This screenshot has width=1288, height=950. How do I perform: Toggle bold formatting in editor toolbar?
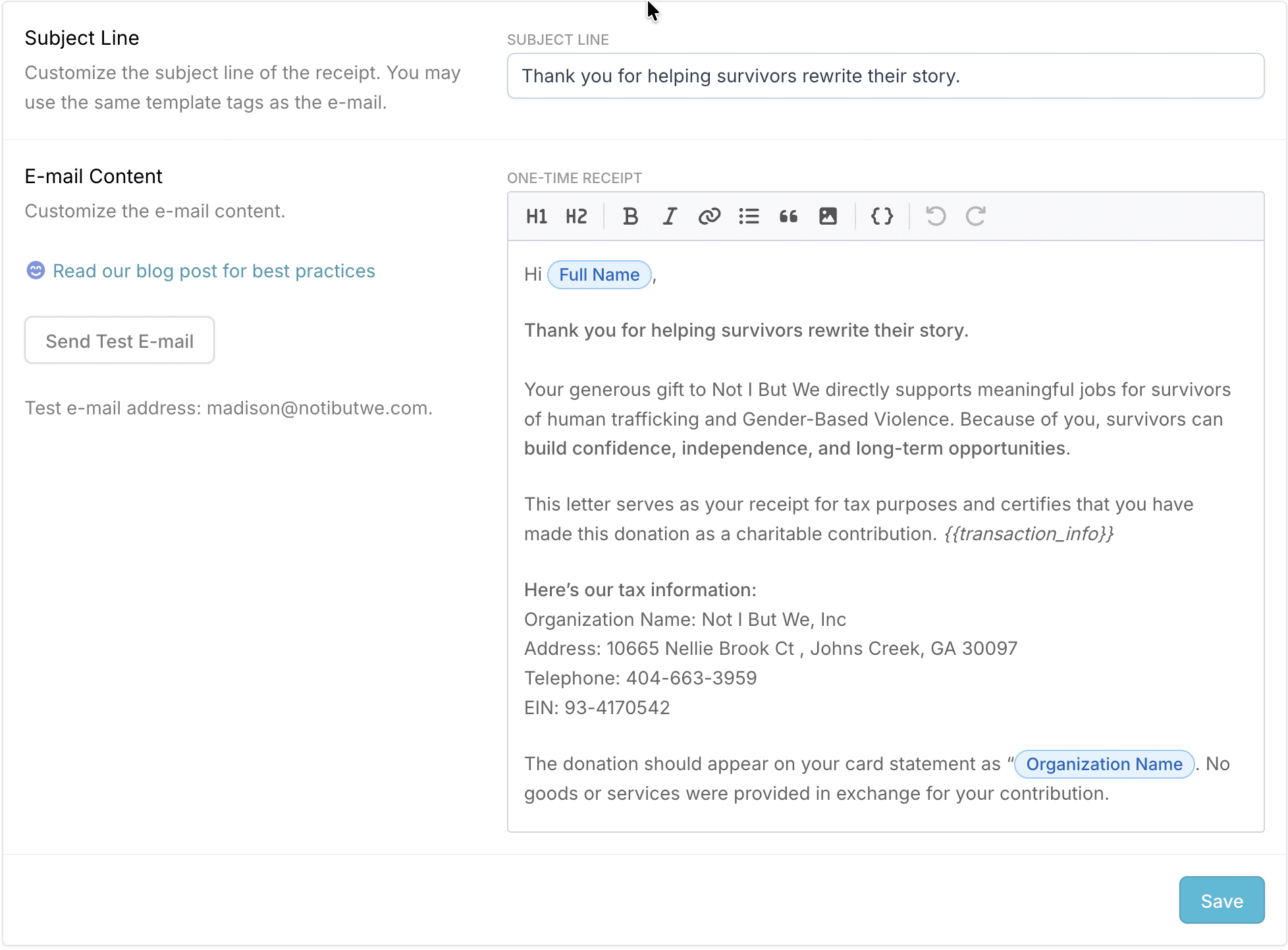click(x=630, y=216)
